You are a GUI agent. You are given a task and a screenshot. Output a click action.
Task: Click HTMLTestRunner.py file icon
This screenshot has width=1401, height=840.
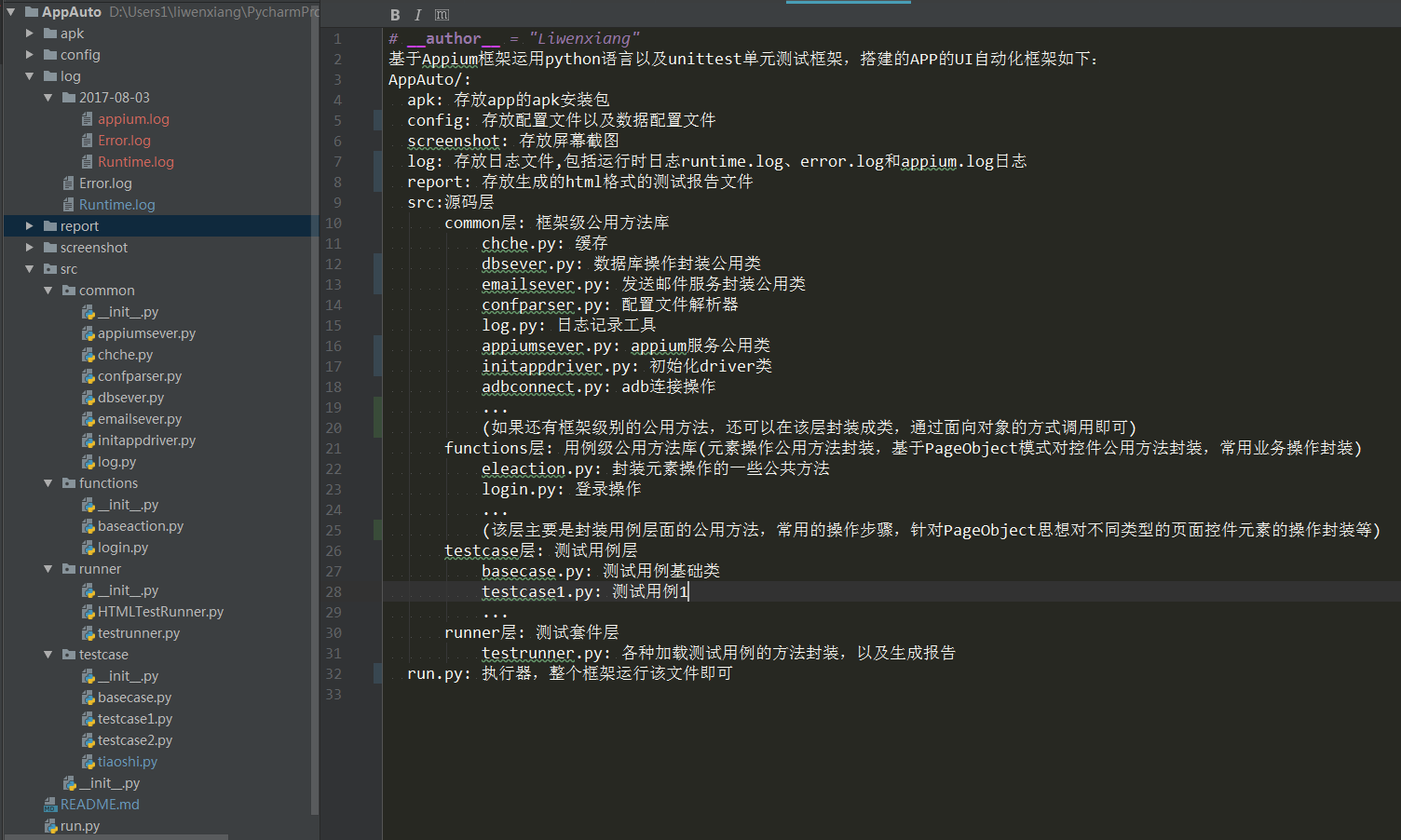88,612
